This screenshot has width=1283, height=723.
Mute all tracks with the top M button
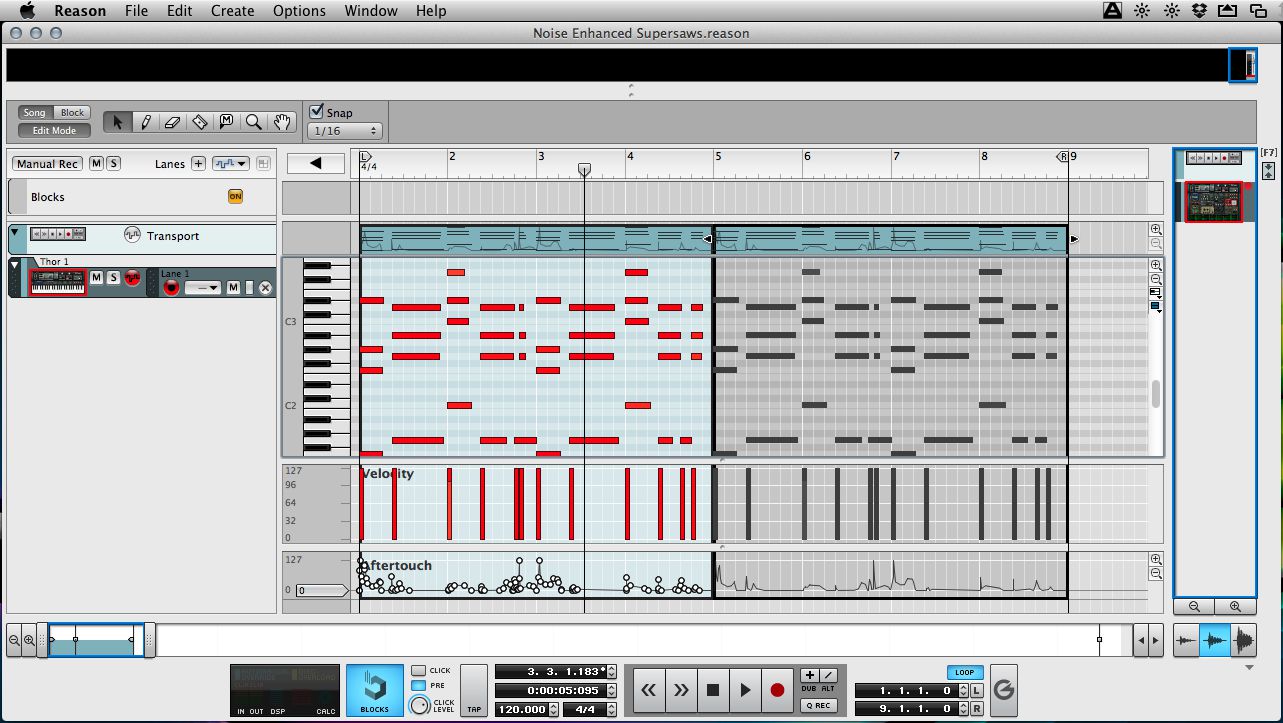pyautogui.click(x=96, y=163)
